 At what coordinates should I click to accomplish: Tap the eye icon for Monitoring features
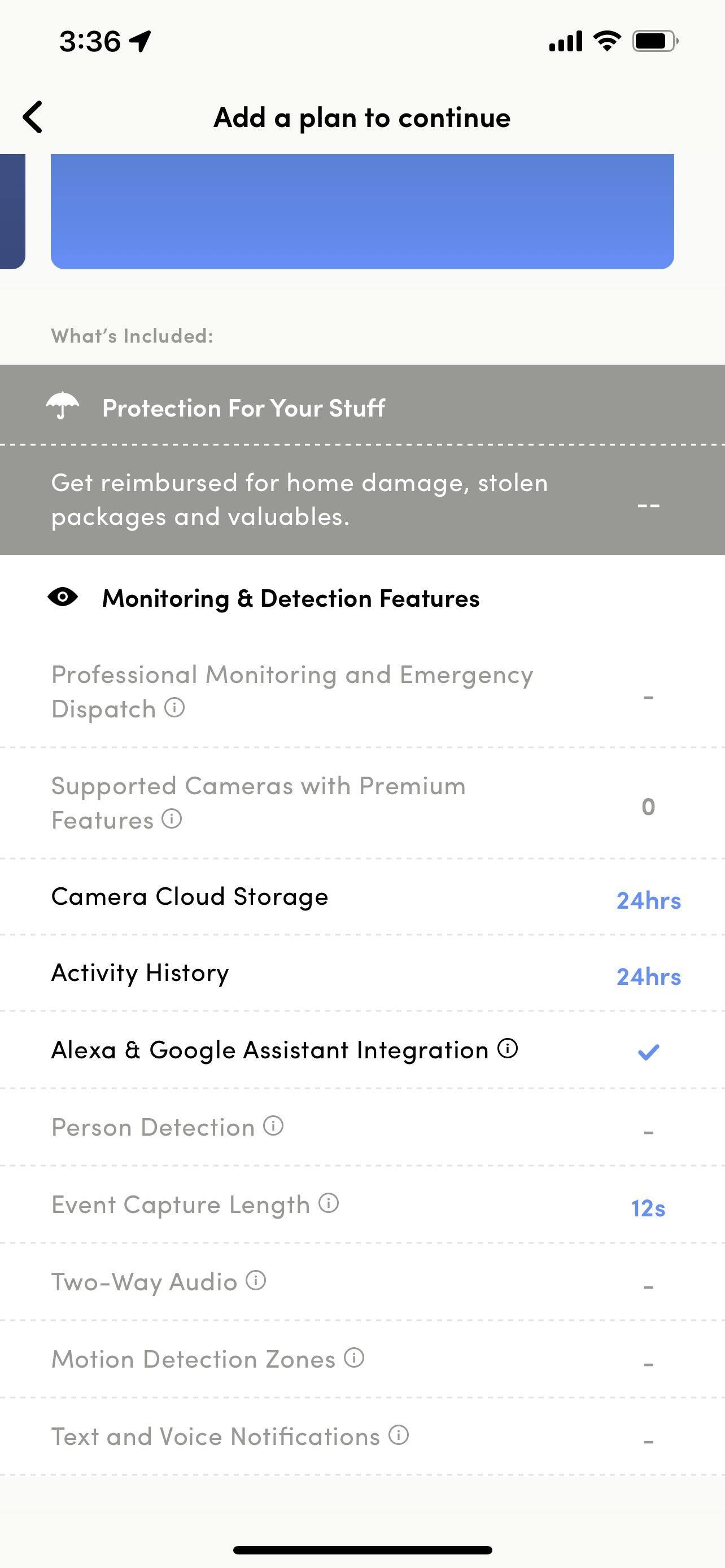point(63,597)
